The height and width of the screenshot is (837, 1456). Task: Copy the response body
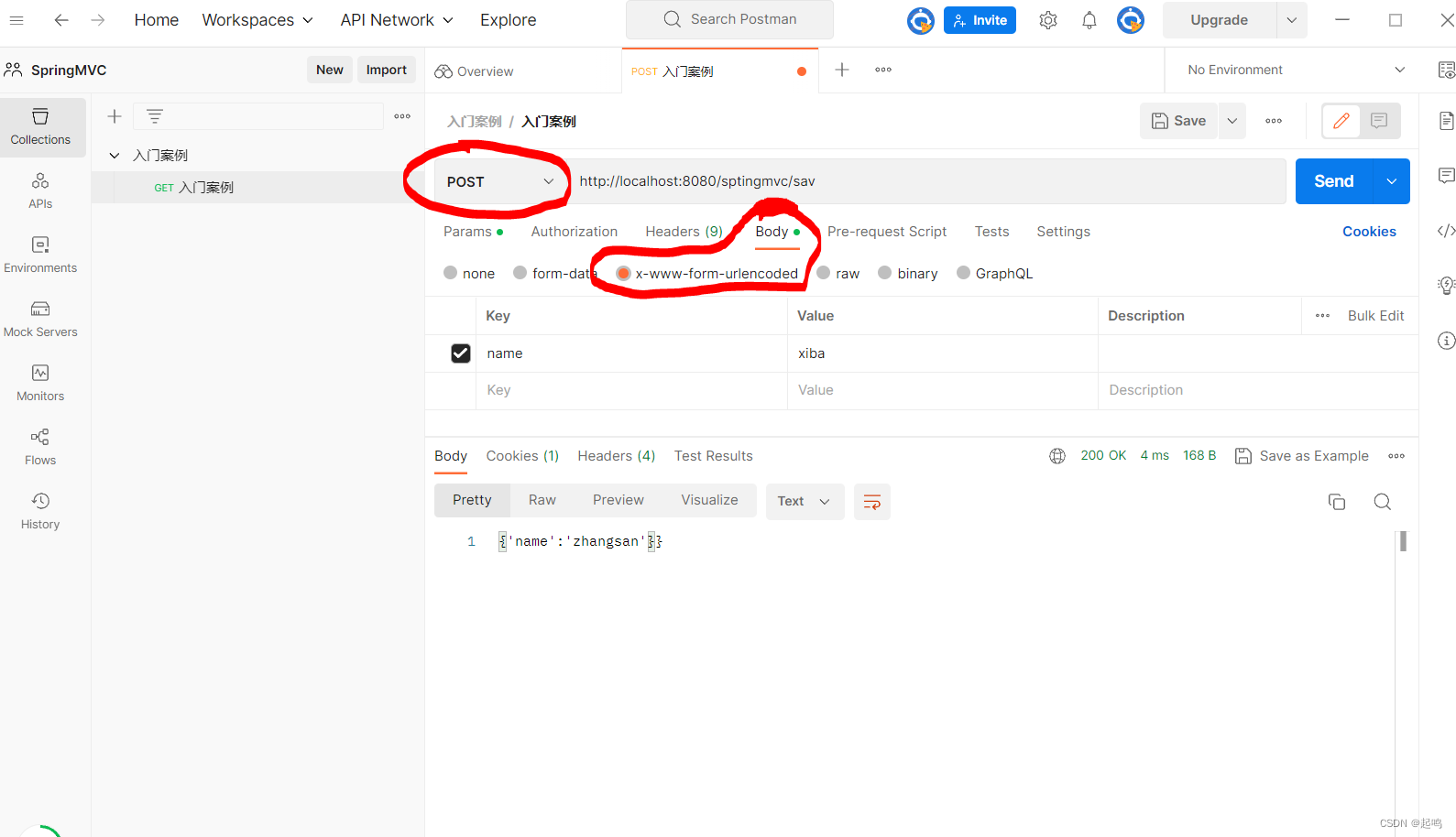pyautogui.click(x=1337, y=502)
